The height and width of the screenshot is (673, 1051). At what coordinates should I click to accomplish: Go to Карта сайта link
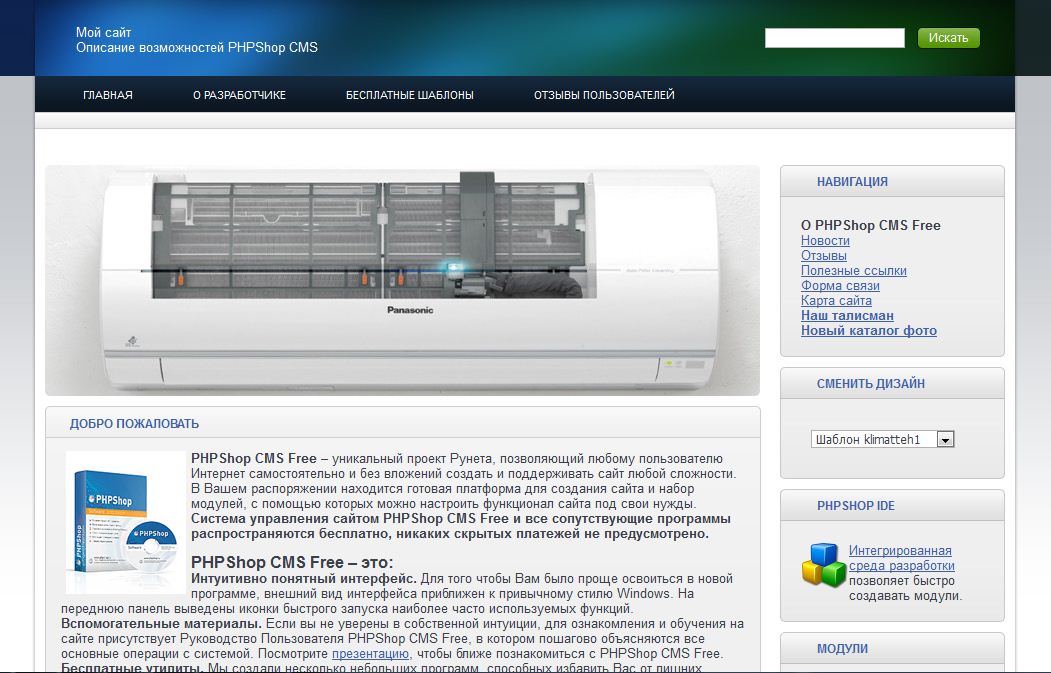click(837, 300)
